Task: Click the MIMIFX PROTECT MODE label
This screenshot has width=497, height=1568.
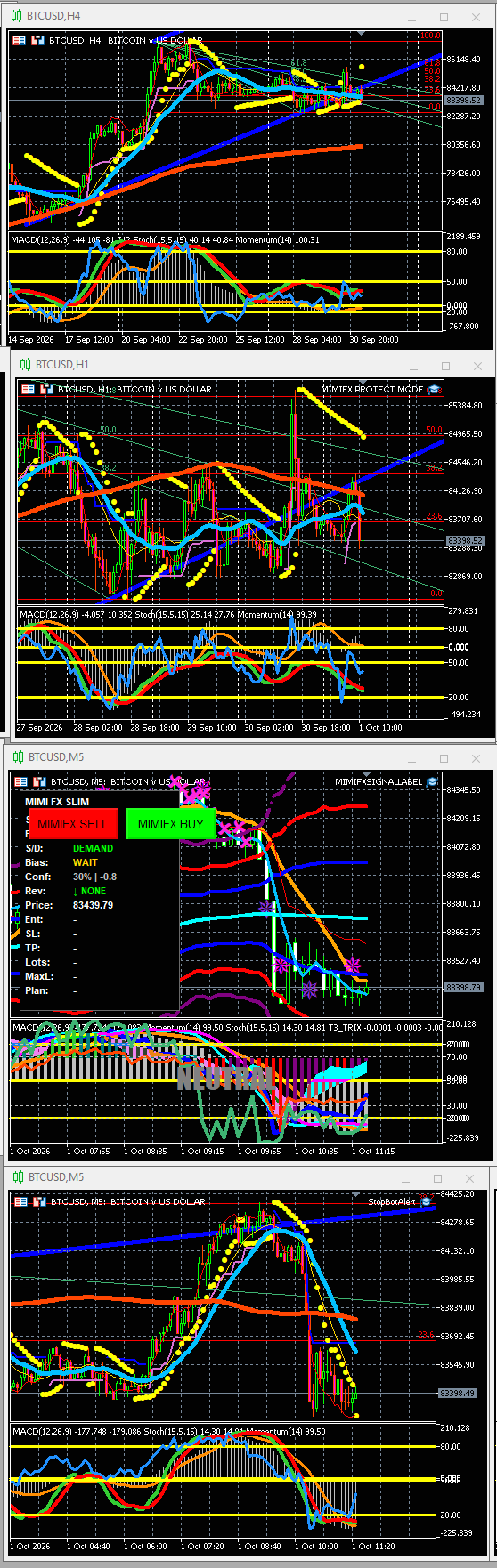Action: tap(372, 389)
